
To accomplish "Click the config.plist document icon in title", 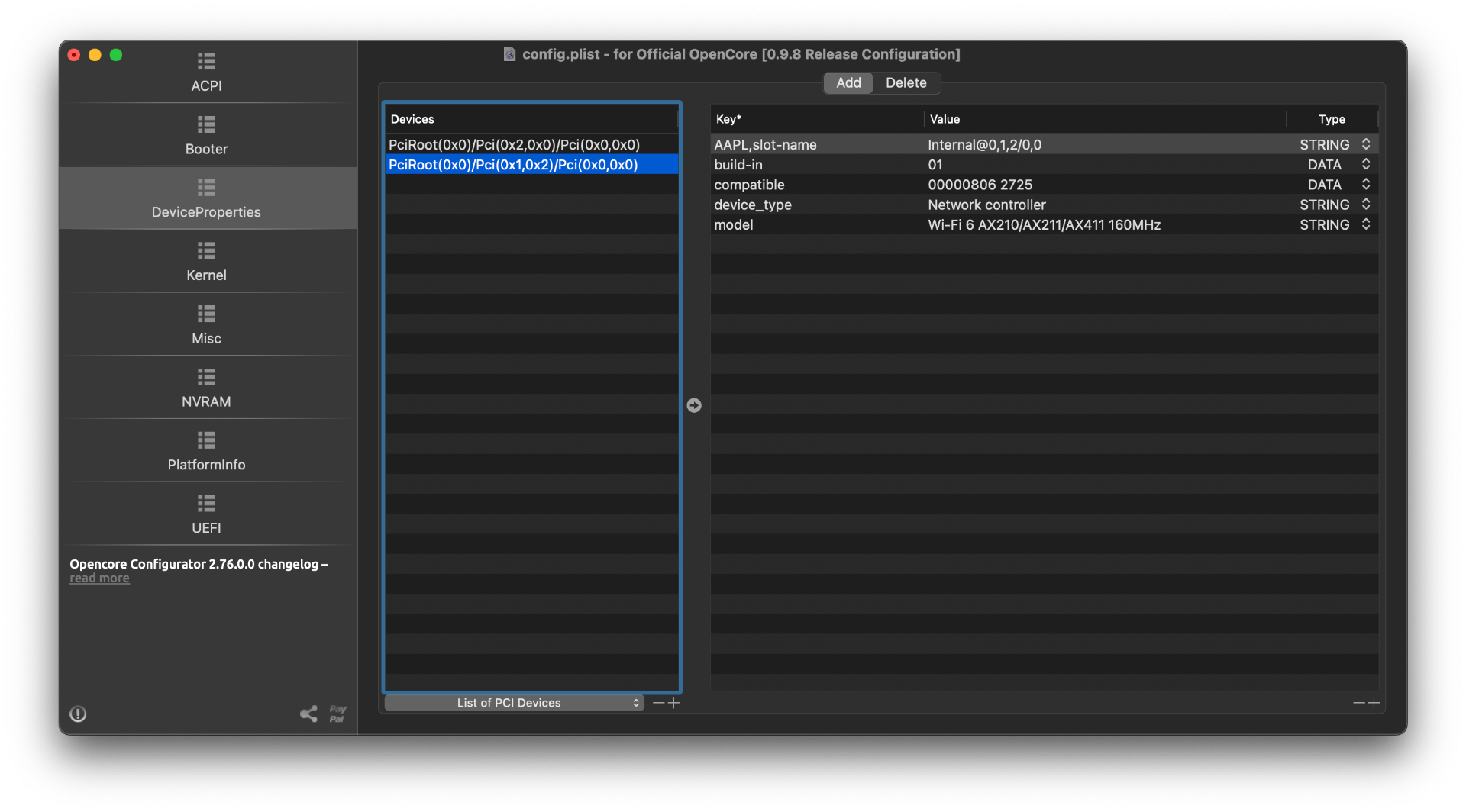I will tap(509, 54).
